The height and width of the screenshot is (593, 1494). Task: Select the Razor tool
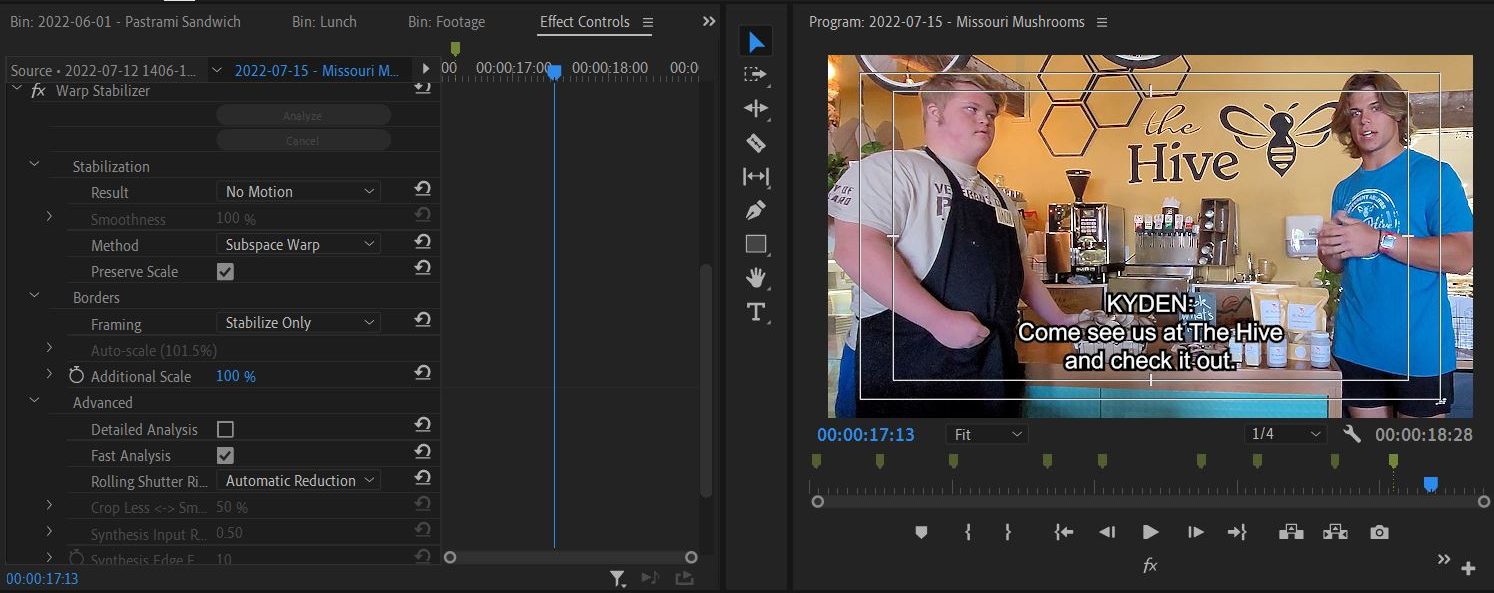[756, 143]
